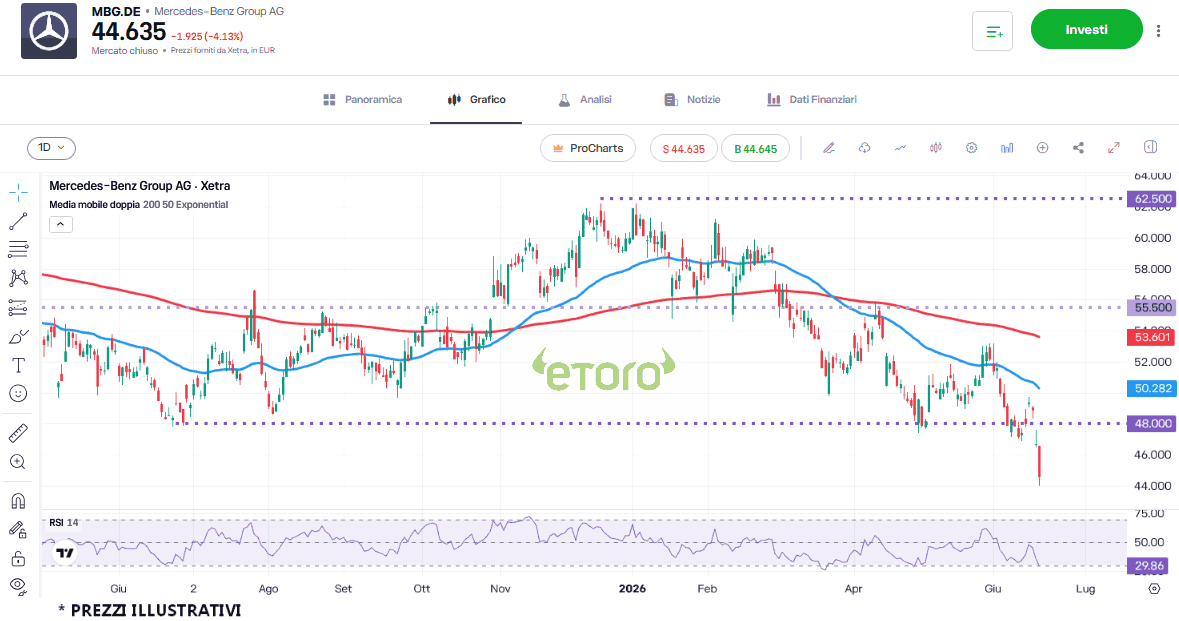Click the RSI 14 indicator legend
Image resolution: width=1179 pixels, height=621 pixels.
tap(63, 523)
